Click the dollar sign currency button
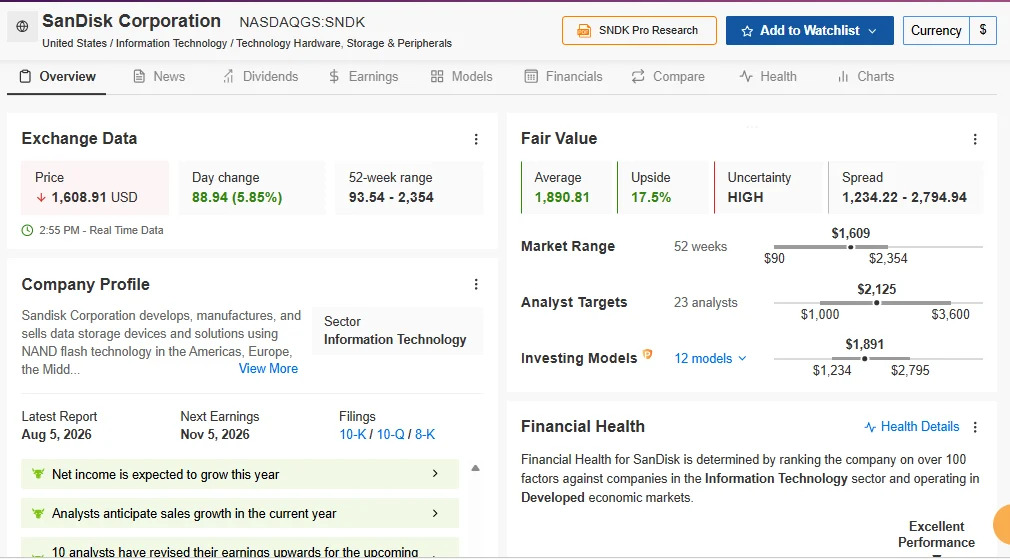This screenshot has width=1010, height=560. tap(983, 30)
